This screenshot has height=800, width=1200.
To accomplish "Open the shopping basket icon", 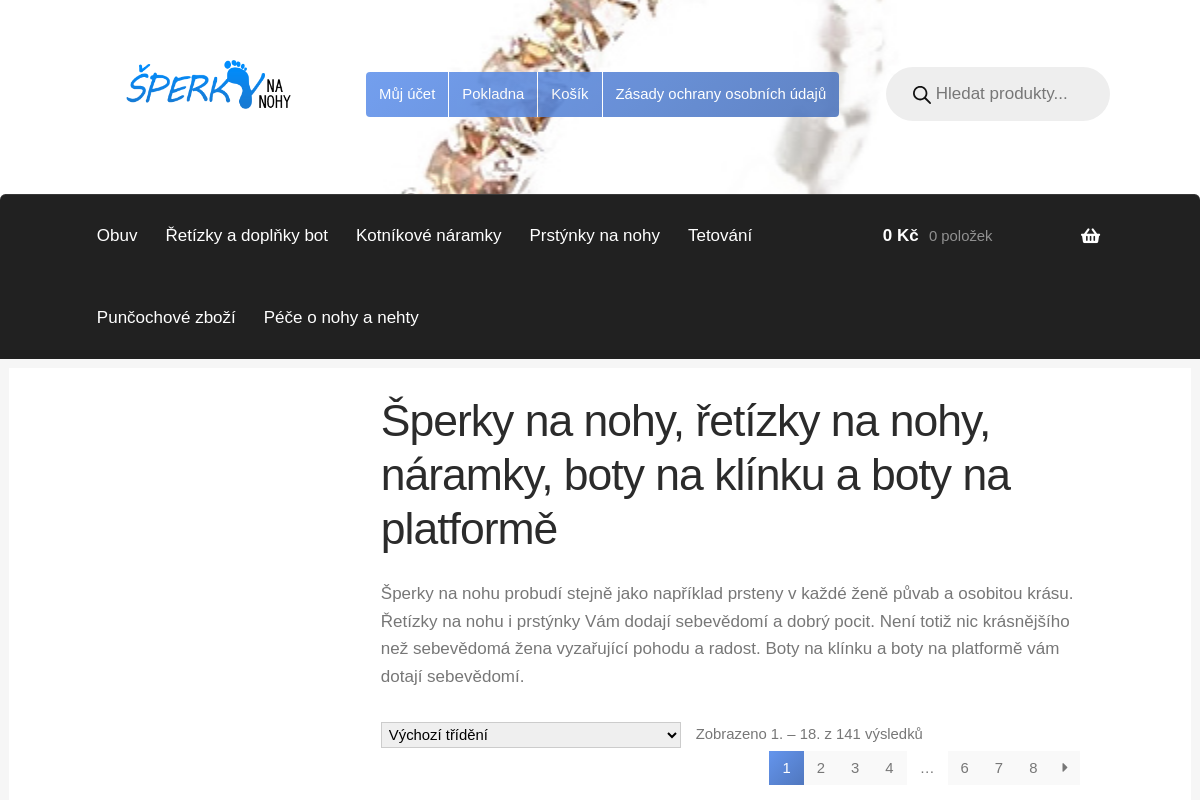I will [x=1090, y=236].
